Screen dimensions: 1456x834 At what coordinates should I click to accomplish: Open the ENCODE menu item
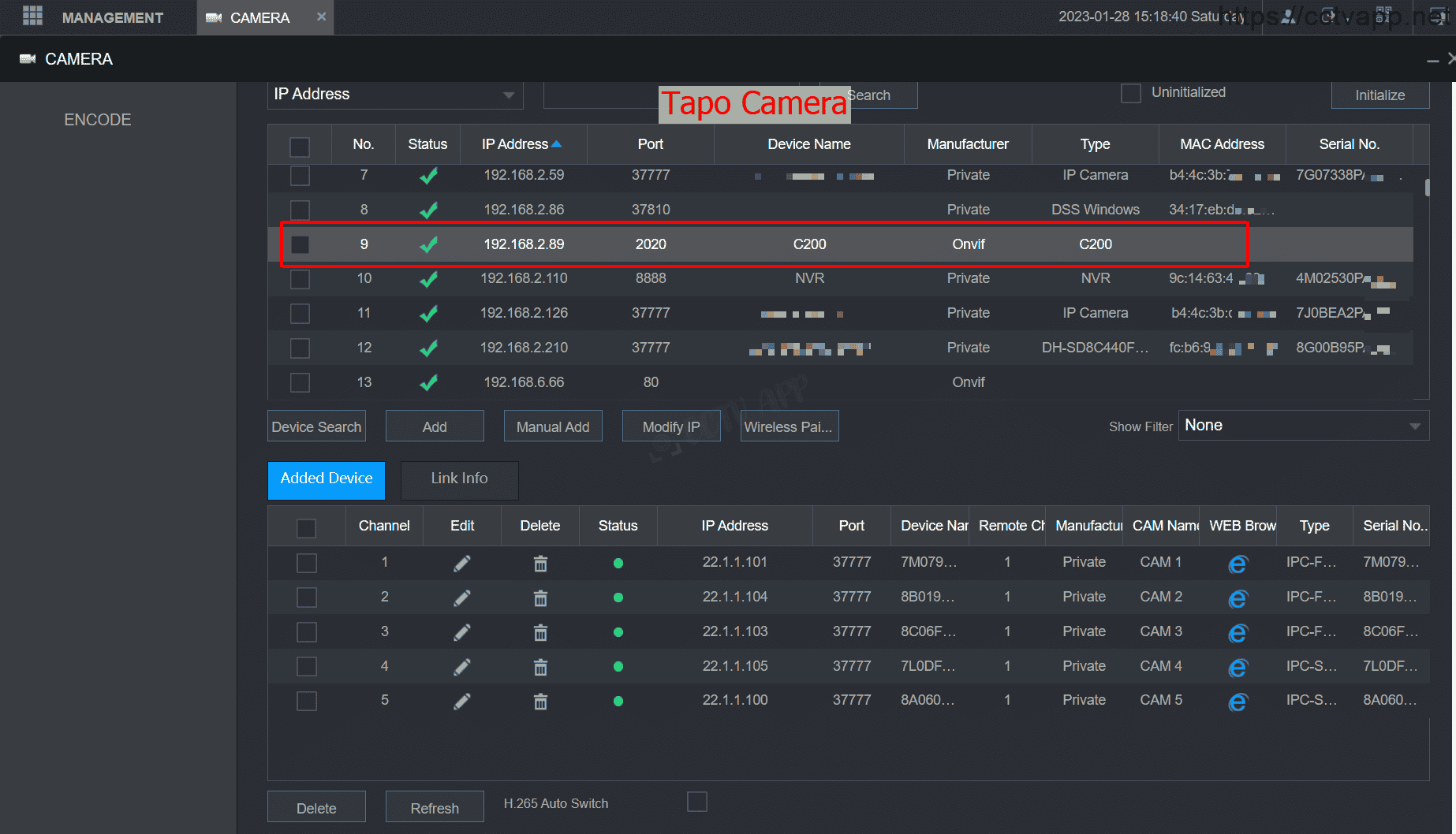tap(98, 120)
